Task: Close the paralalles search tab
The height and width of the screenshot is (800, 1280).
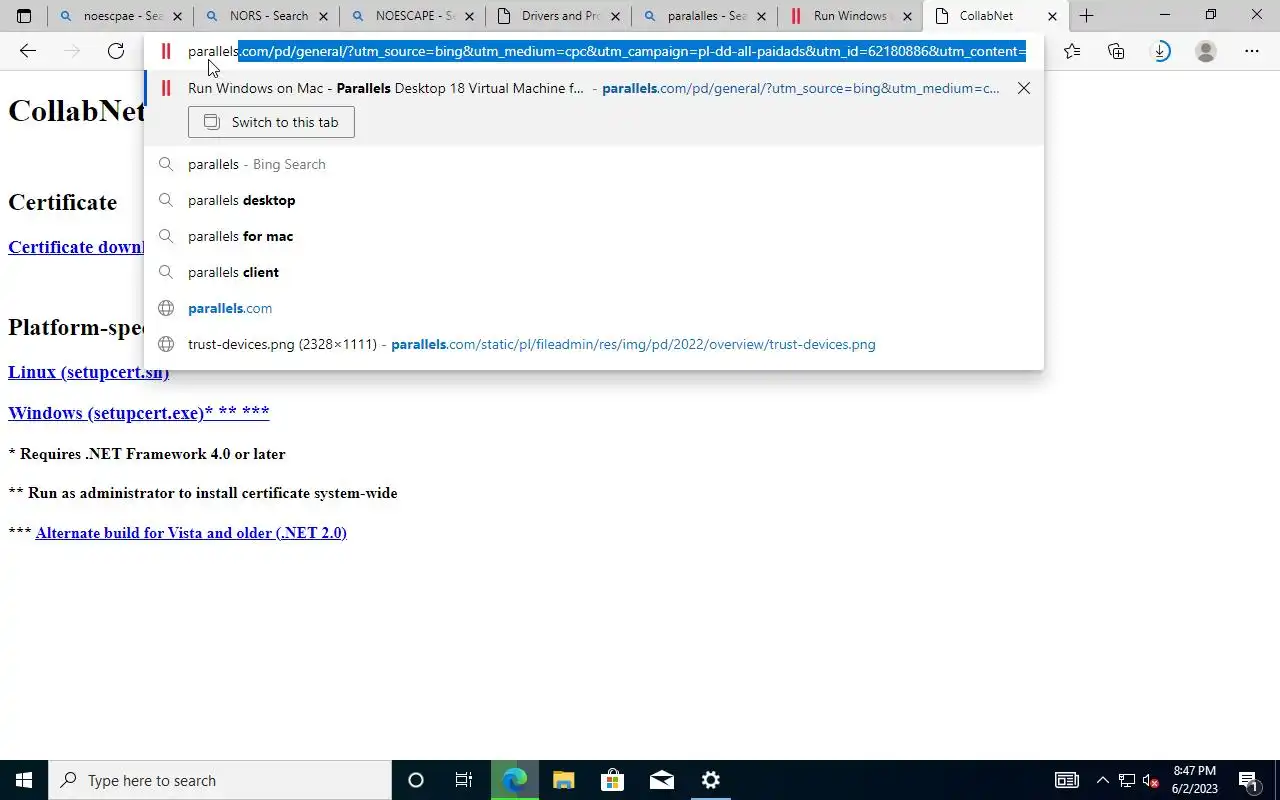Action: (761, 16)
